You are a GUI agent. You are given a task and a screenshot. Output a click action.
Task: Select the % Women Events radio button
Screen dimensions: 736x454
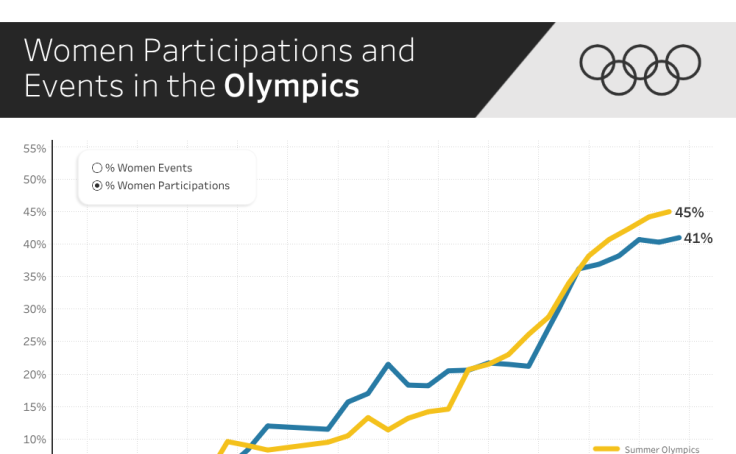click(97, 168)
